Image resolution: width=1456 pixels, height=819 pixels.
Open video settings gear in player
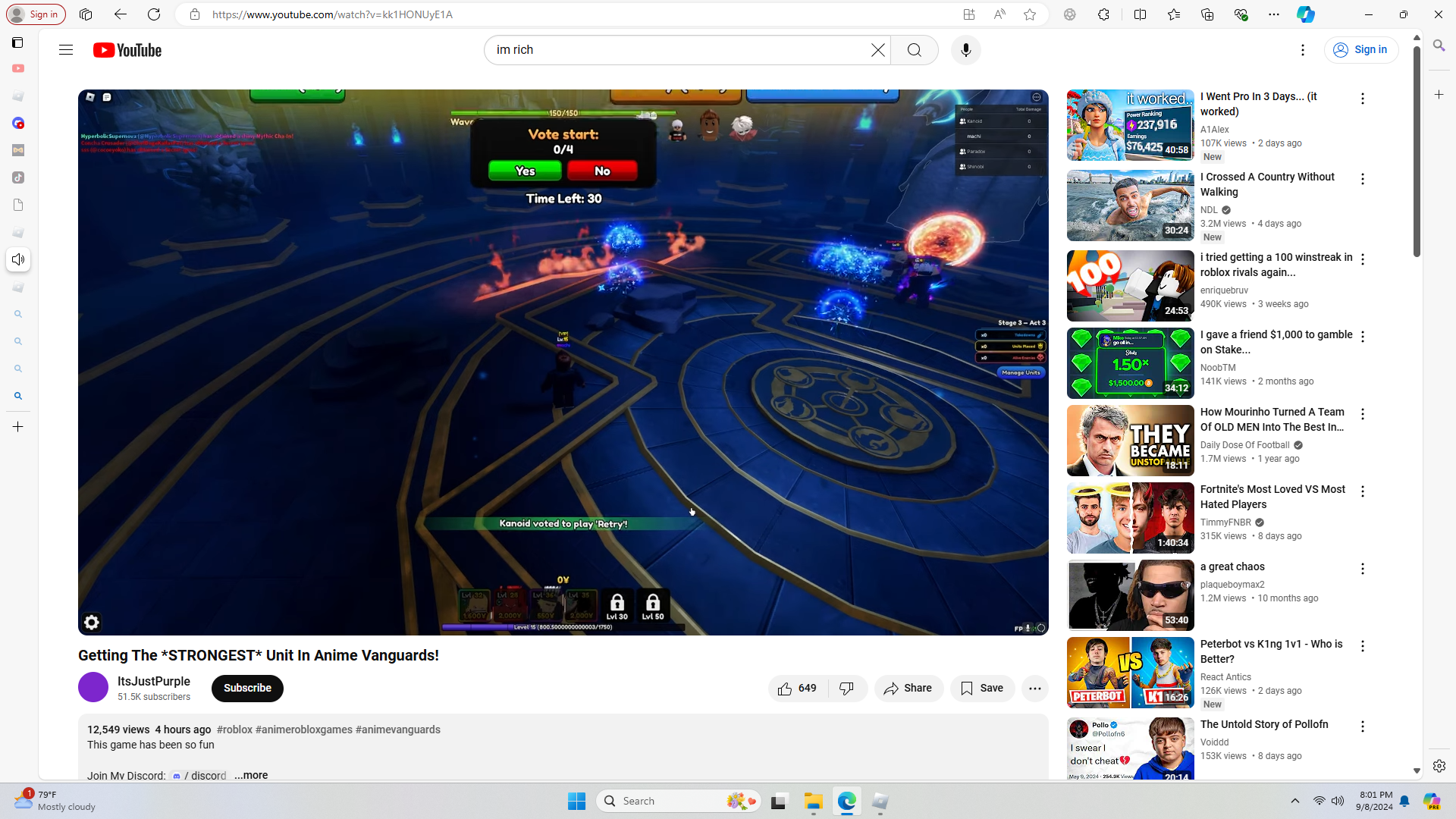click(x=92, y=623)
